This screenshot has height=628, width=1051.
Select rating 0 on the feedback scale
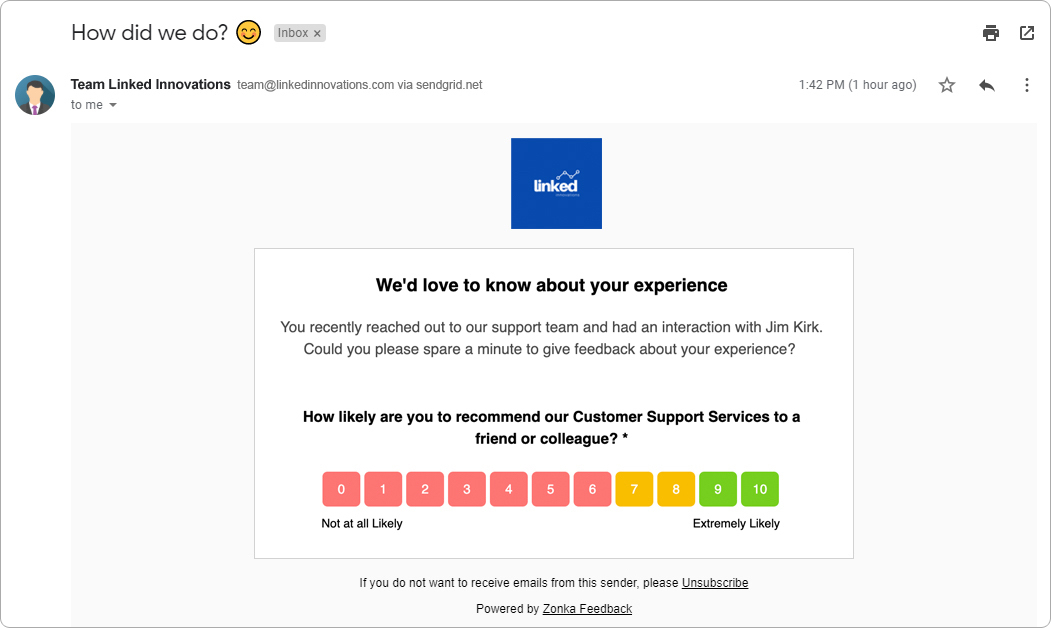(341, 489)
